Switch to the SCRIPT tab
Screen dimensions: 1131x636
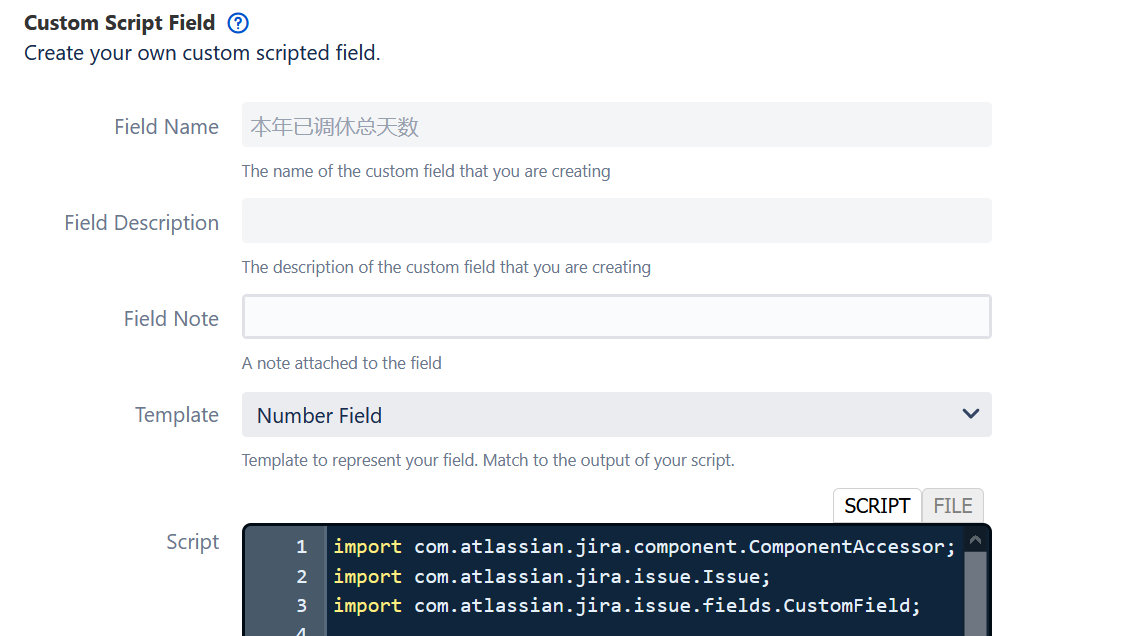point(877,505)
